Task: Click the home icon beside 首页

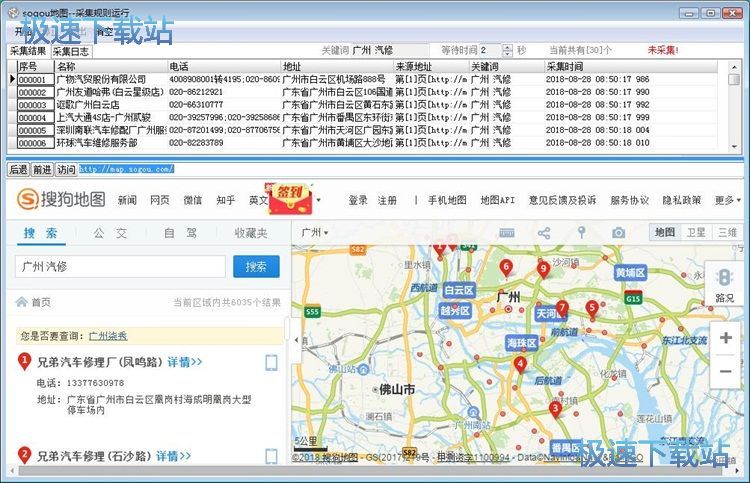Action: pos(20,301)
